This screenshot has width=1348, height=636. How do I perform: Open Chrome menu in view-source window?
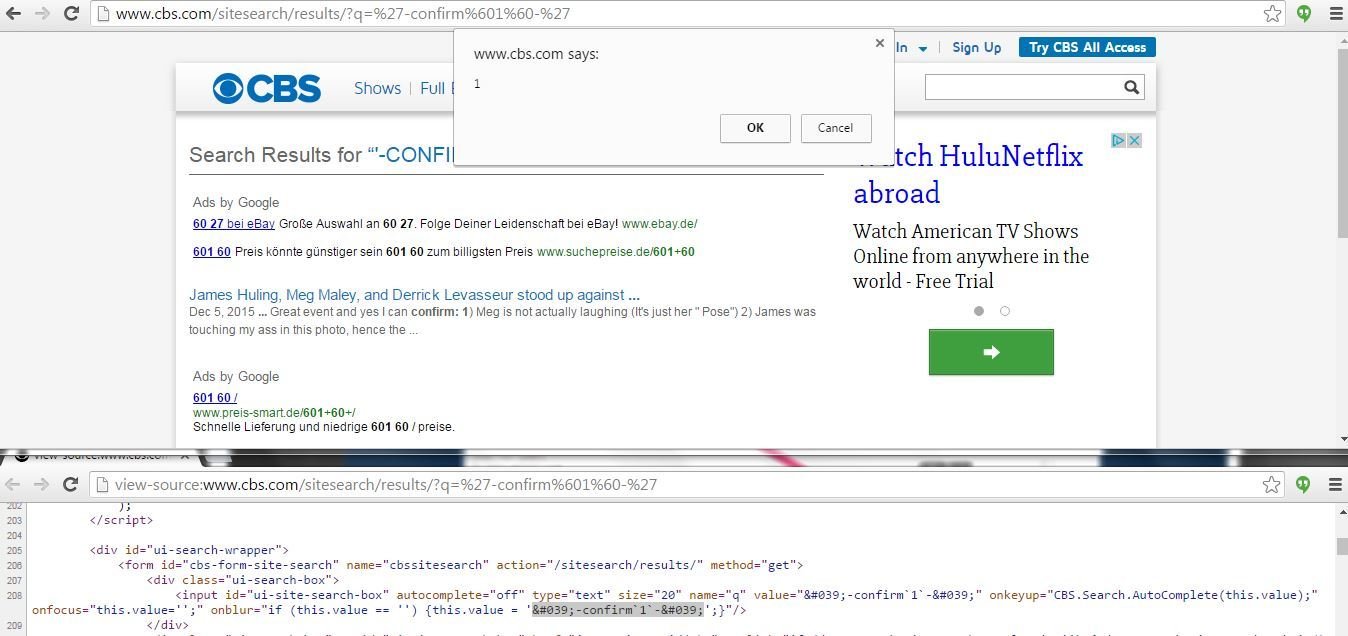point(1335,484)
